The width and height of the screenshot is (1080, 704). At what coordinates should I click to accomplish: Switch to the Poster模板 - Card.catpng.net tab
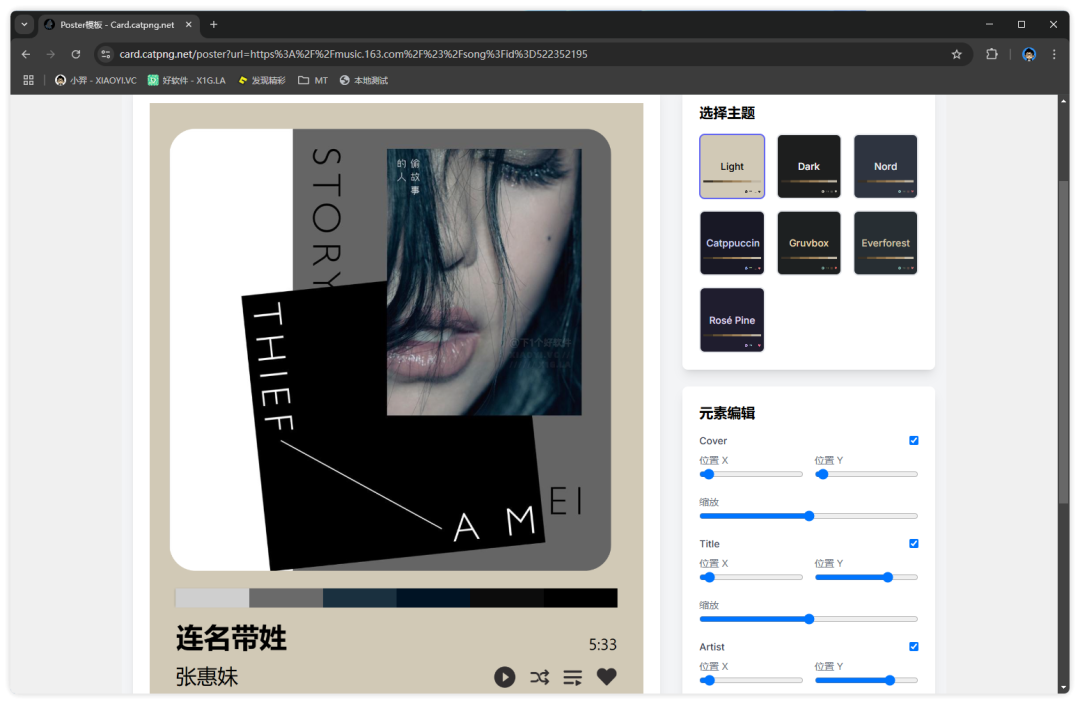tap(118, 24)
